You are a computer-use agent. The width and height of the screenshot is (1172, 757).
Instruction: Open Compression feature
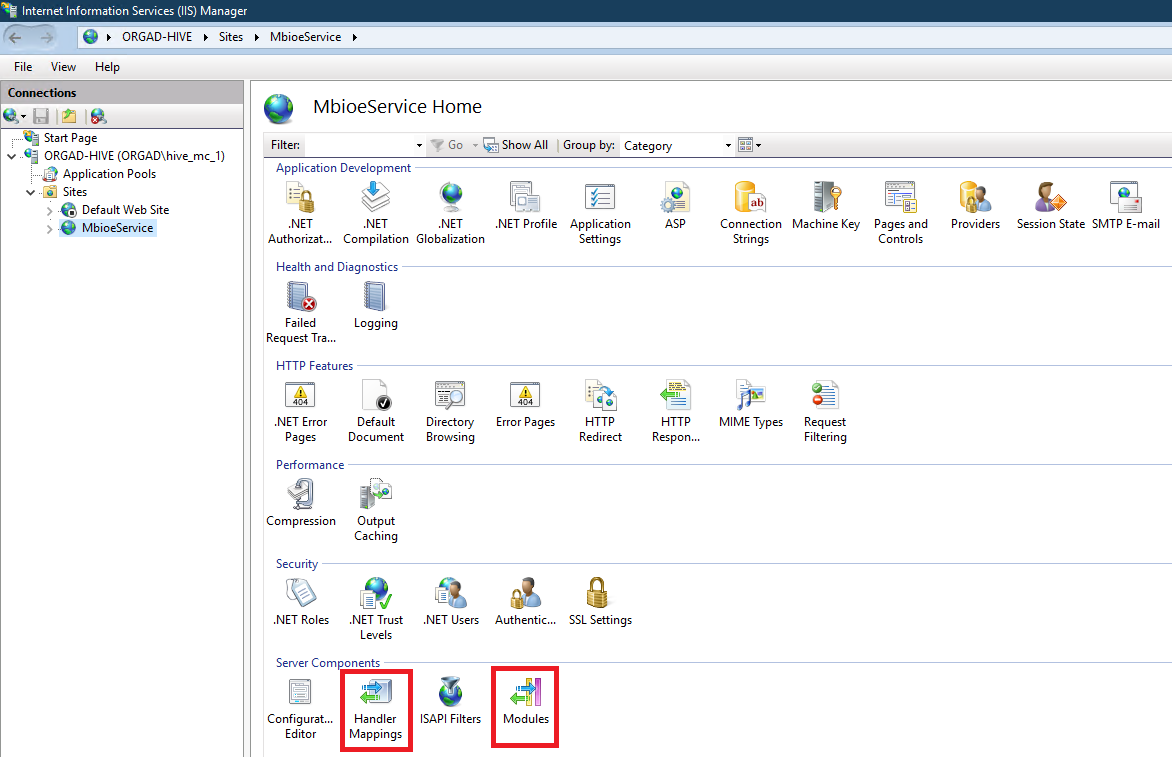(300, 502)
